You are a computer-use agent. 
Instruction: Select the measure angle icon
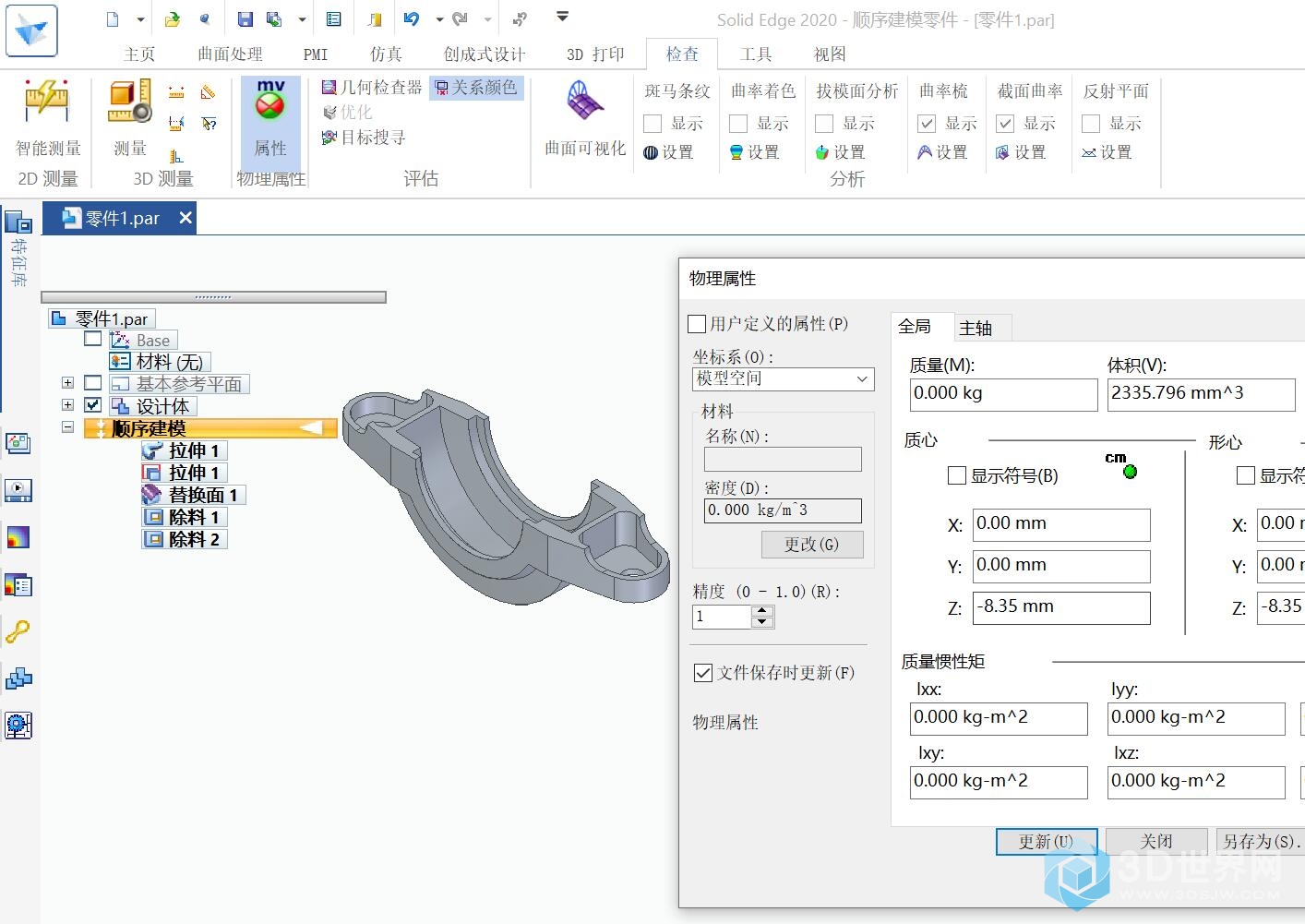coord(209,92)
